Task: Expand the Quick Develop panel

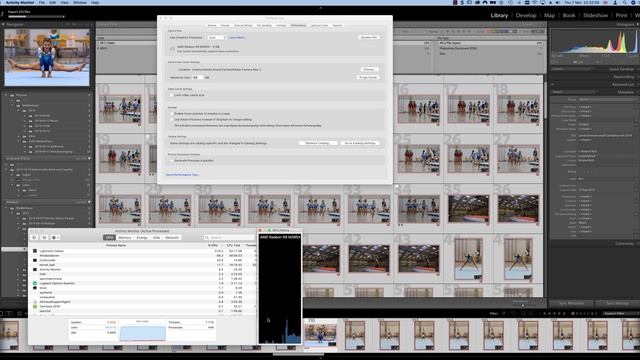Action: click(x=621, y=69)
